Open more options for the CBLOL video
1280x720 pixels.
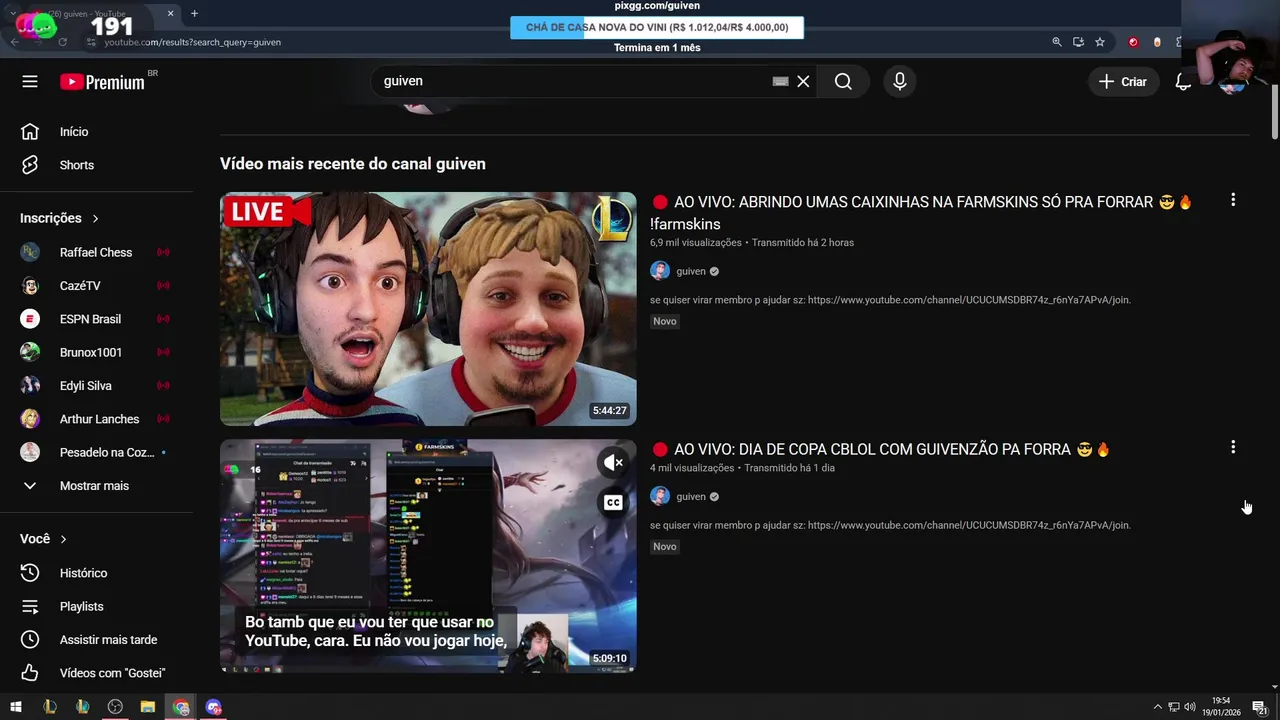pyautogui.click(x=1233, y=447)
